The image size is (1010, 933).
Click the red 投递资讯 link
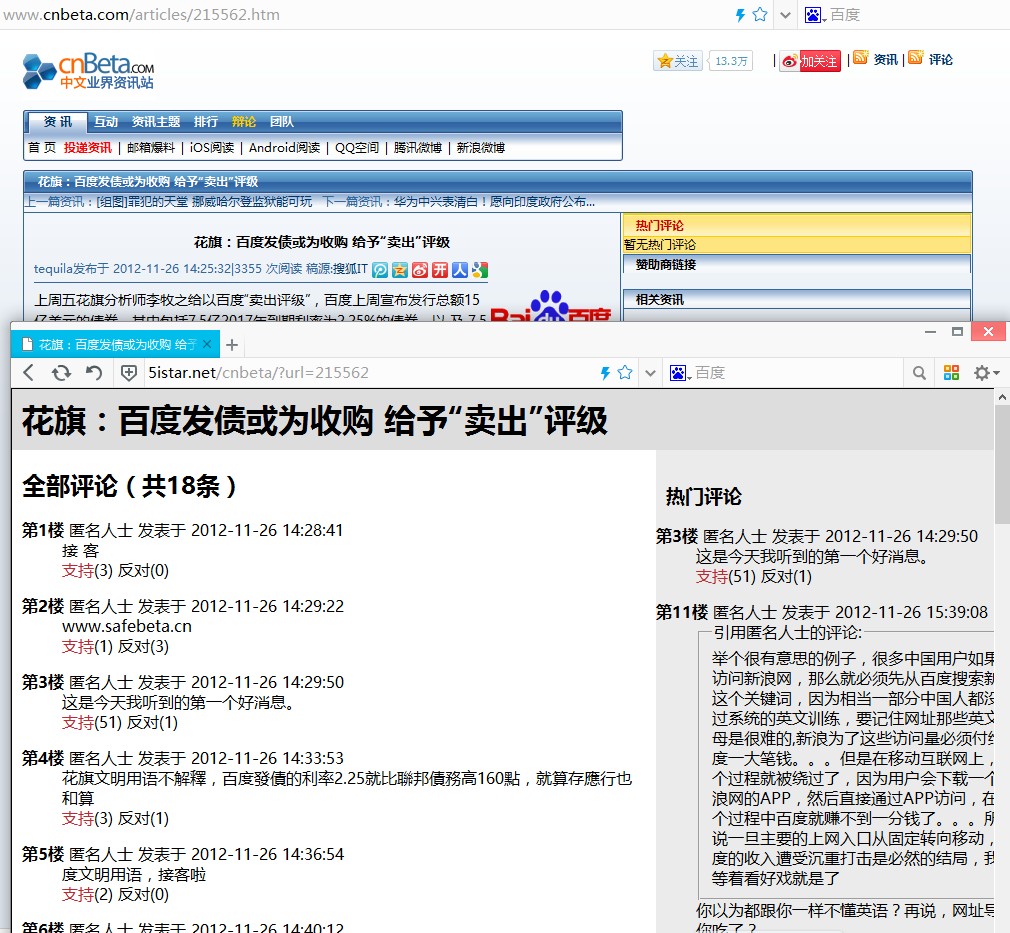[x=88, y=148]
